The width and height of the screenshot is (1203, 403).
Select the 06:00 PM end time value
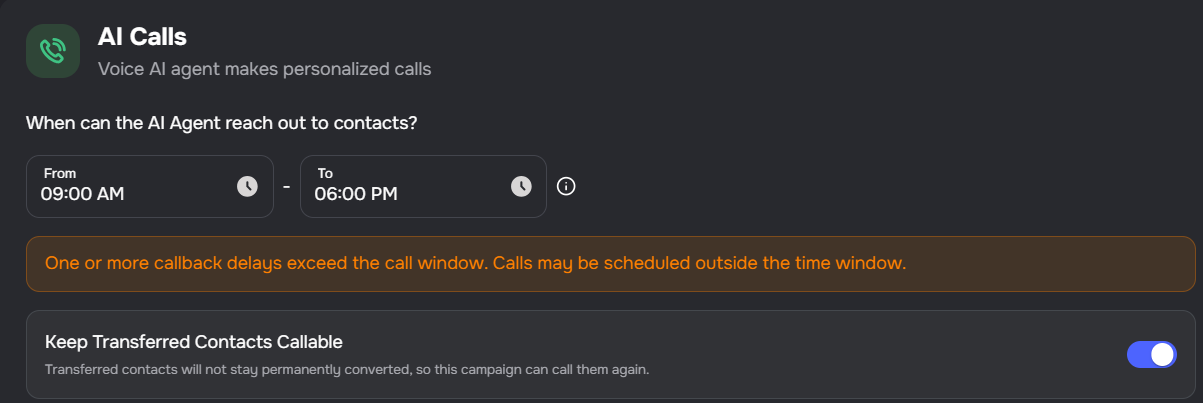[x=356, y=194]
